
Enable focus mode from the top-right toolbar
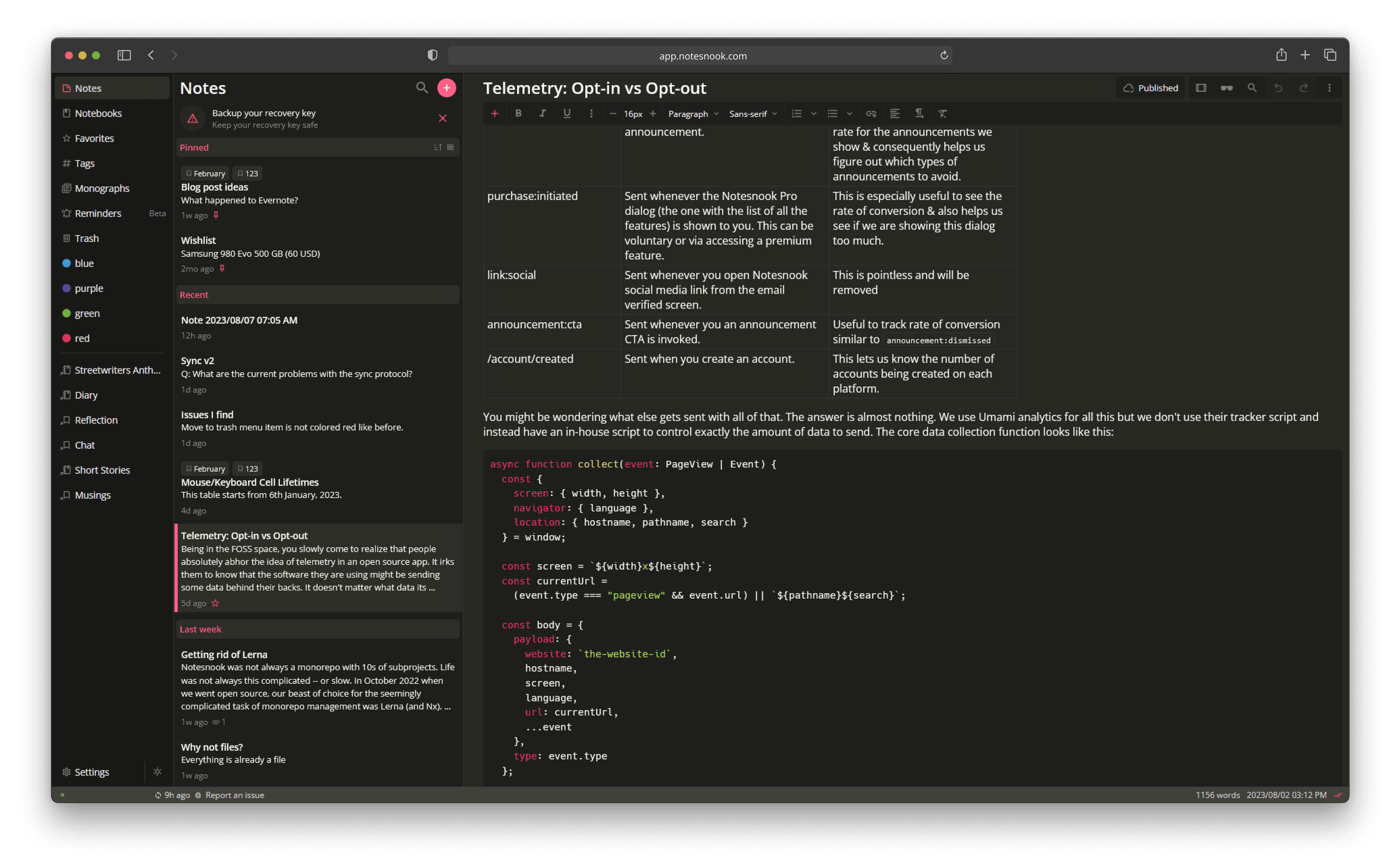(1227, 88)
